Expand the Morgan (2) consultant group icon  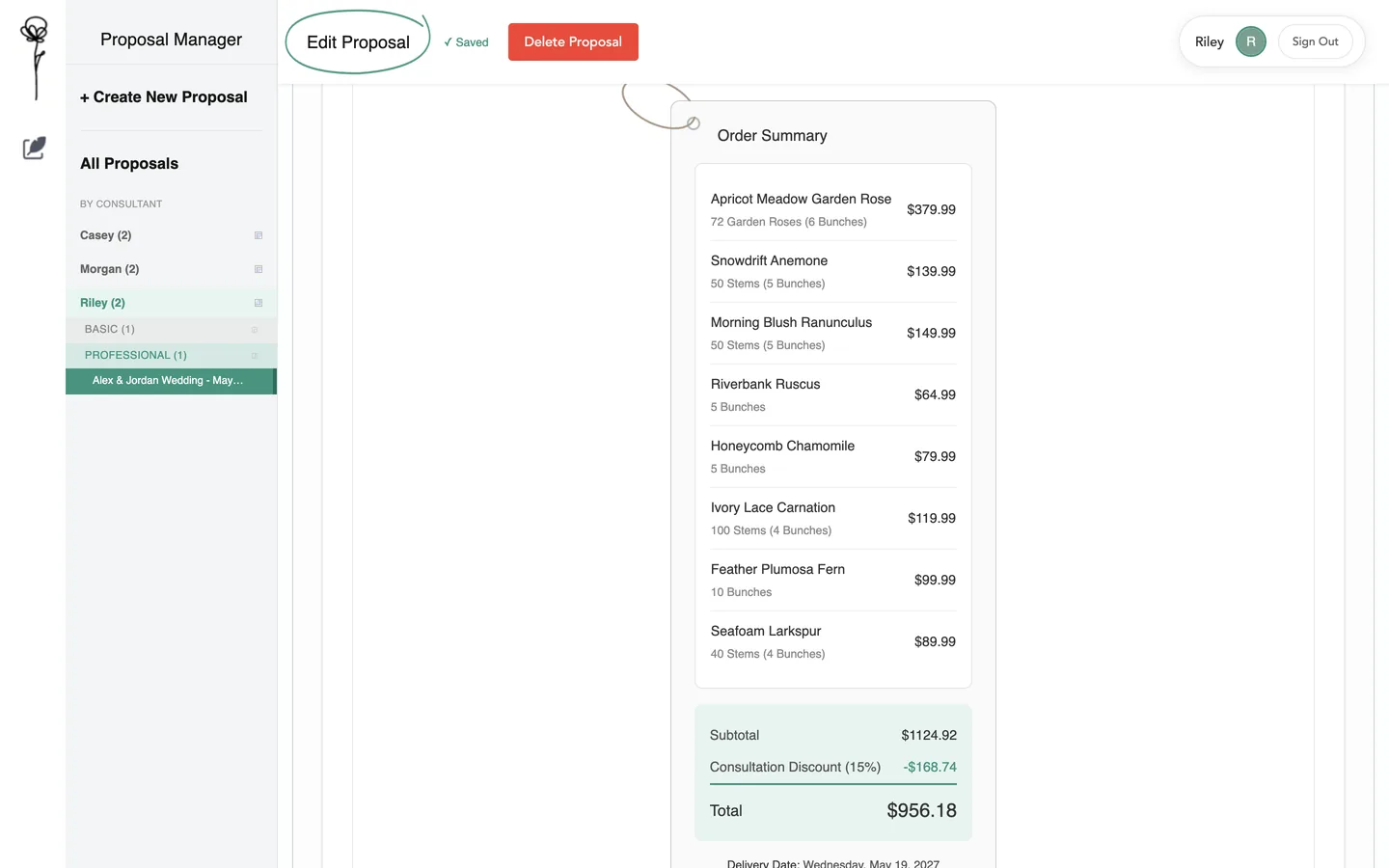(259, 269)
